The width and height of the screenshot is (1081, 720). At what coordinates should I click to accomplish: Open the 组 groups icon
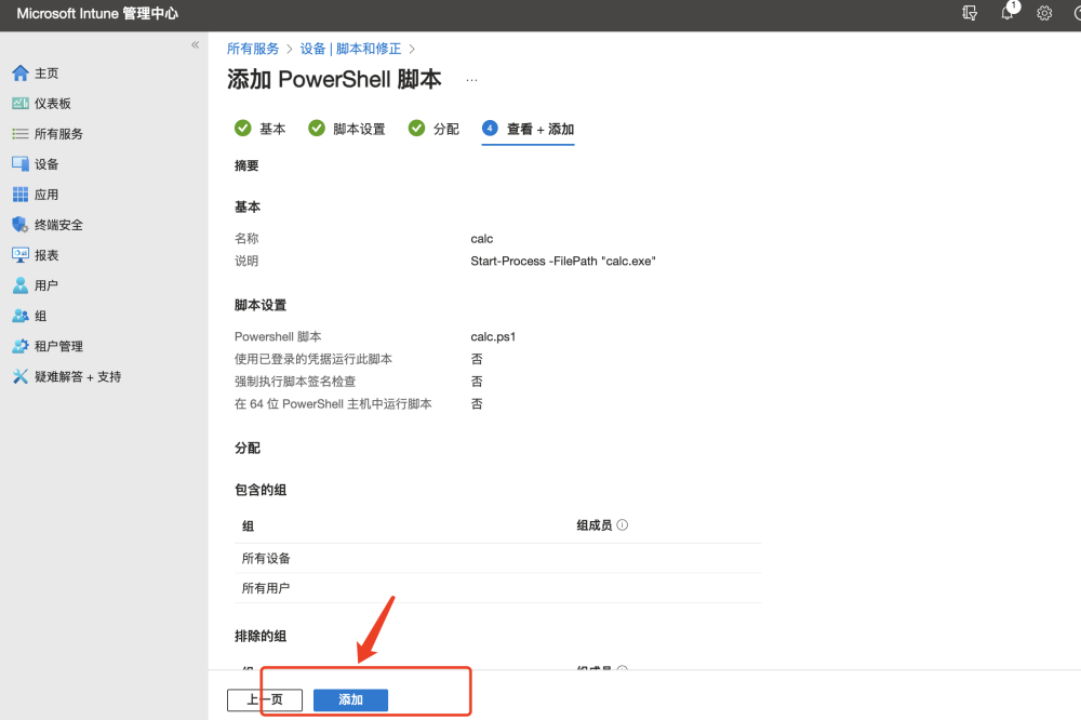(x=21, y=316)
